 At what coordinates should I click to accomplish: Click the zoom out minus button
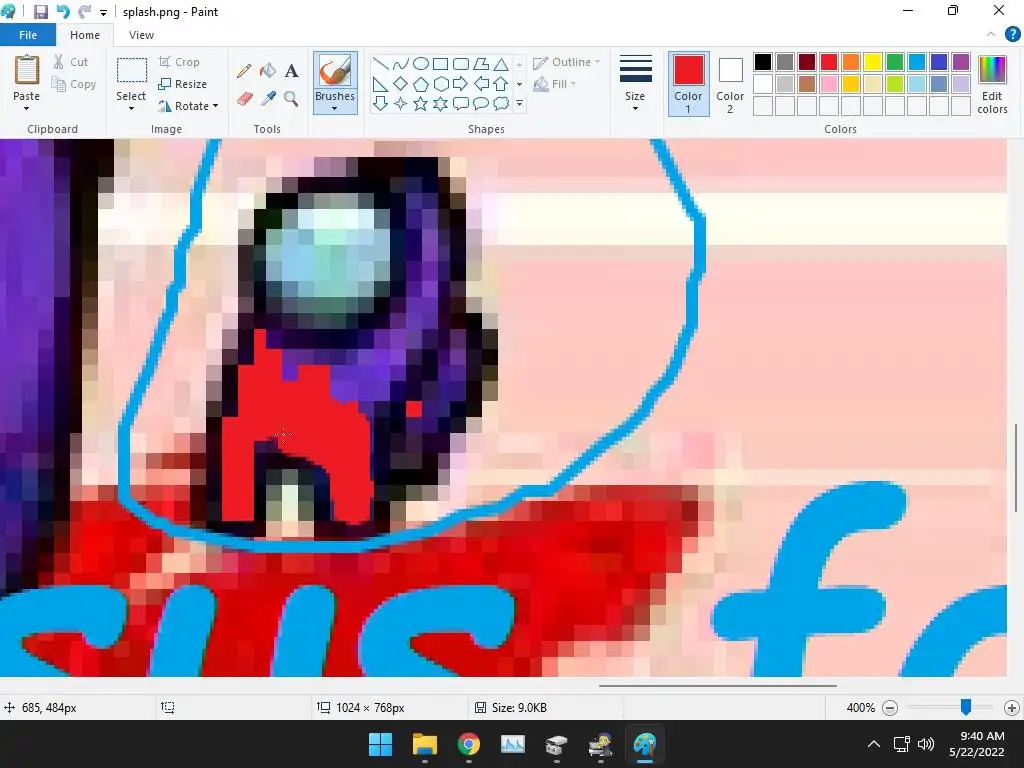889,707
